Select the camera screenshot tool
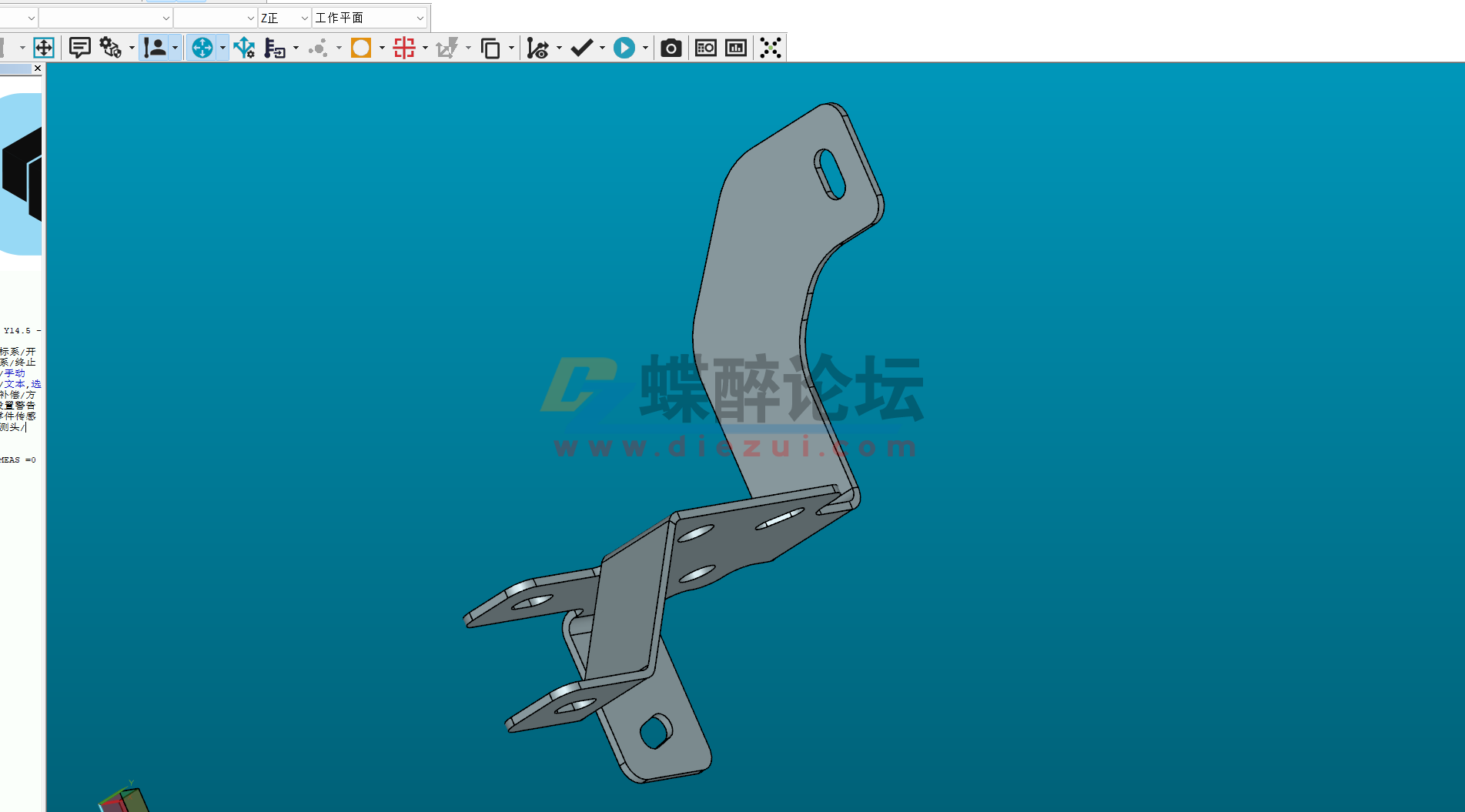Image resolution: width=1465 pixels, height=812 pixels. click(x=671, y=48)
